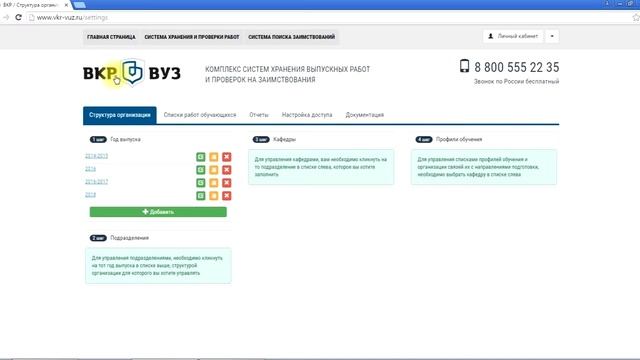This screenshot has width=640, height=360.
Task: Open Система хранения и проверки работ
Action: (x=191, y=37)
